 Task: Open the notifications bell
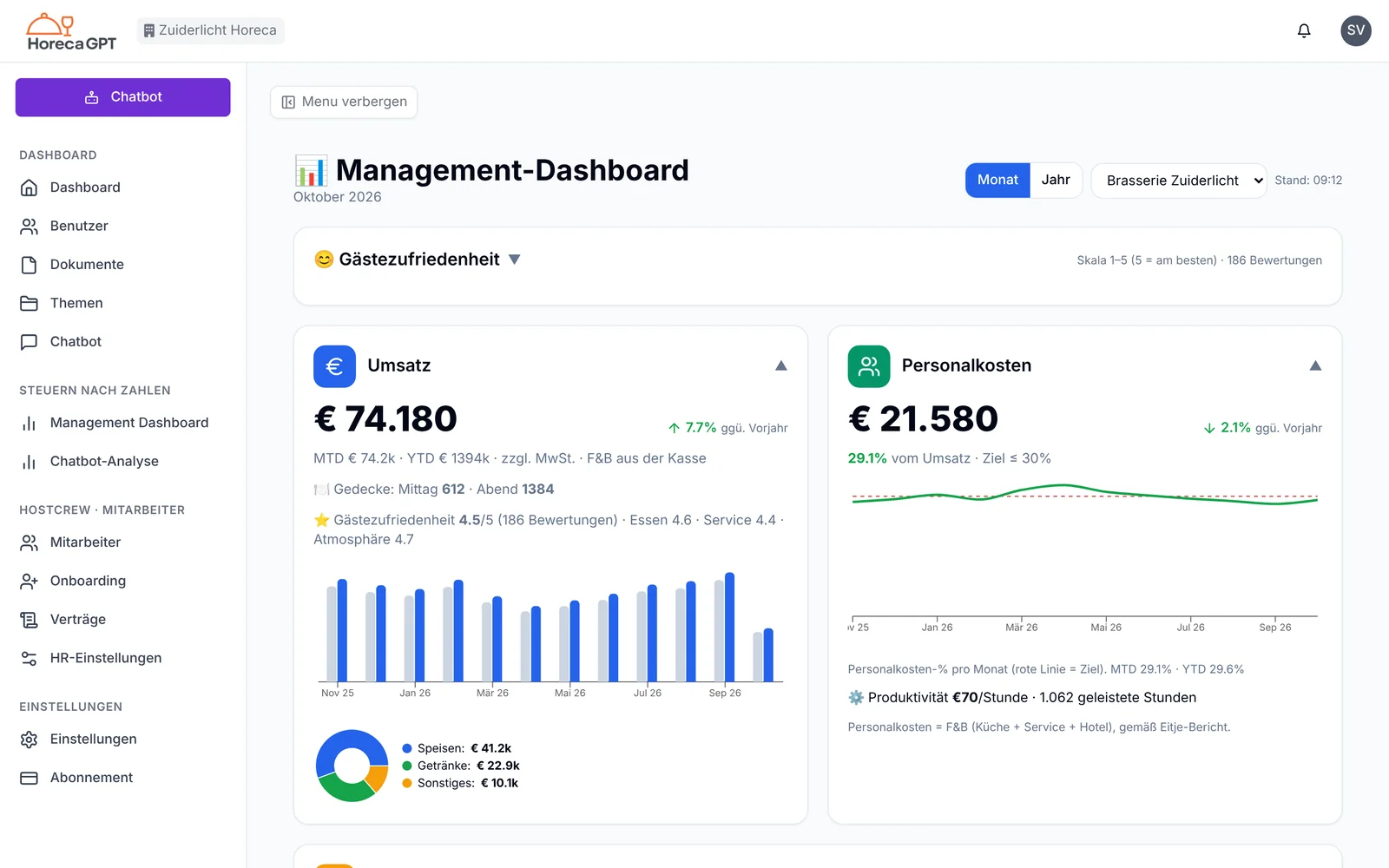click(1304, 31)
